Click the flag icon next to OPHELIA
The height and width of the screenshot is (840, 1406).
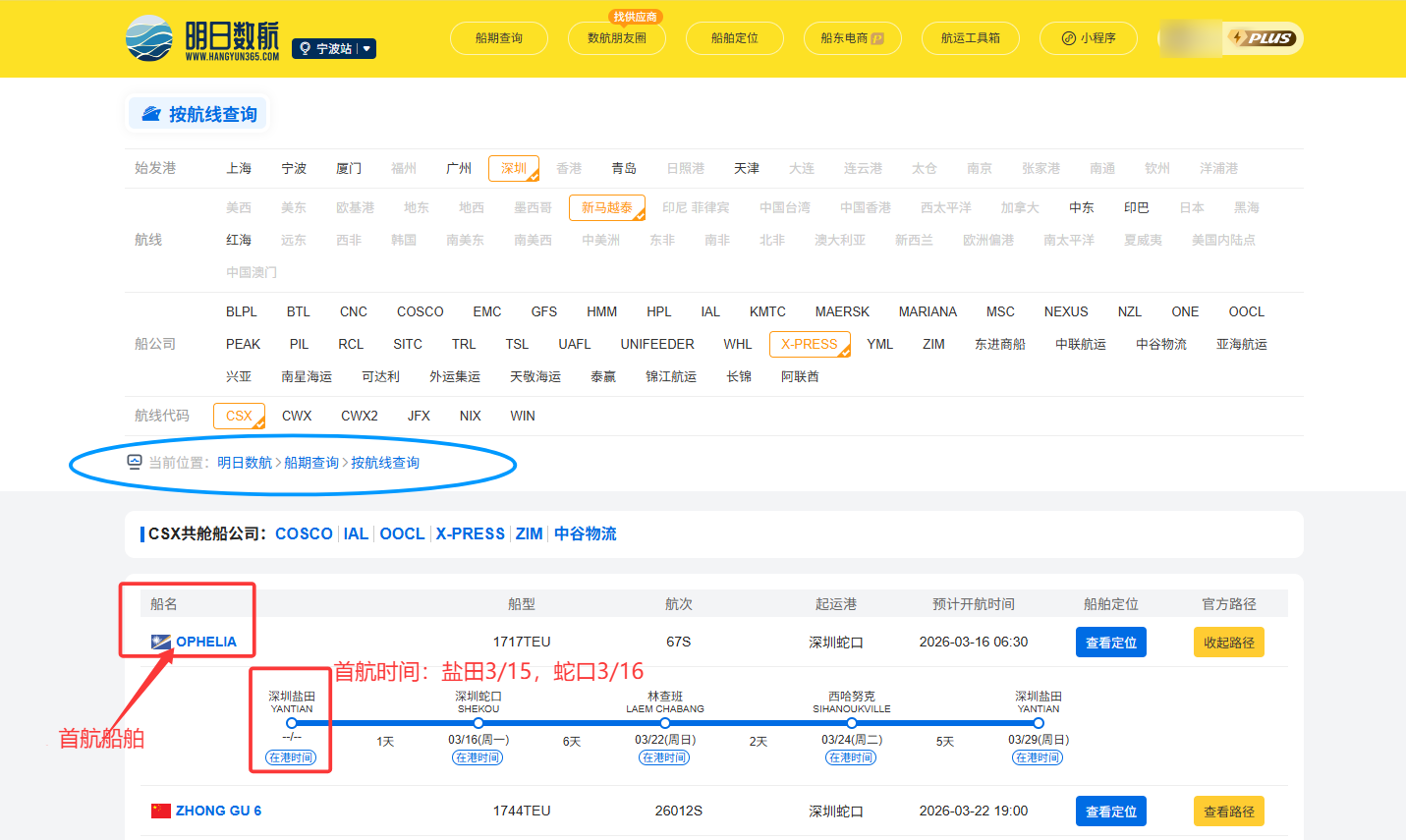tap(161, 642)
